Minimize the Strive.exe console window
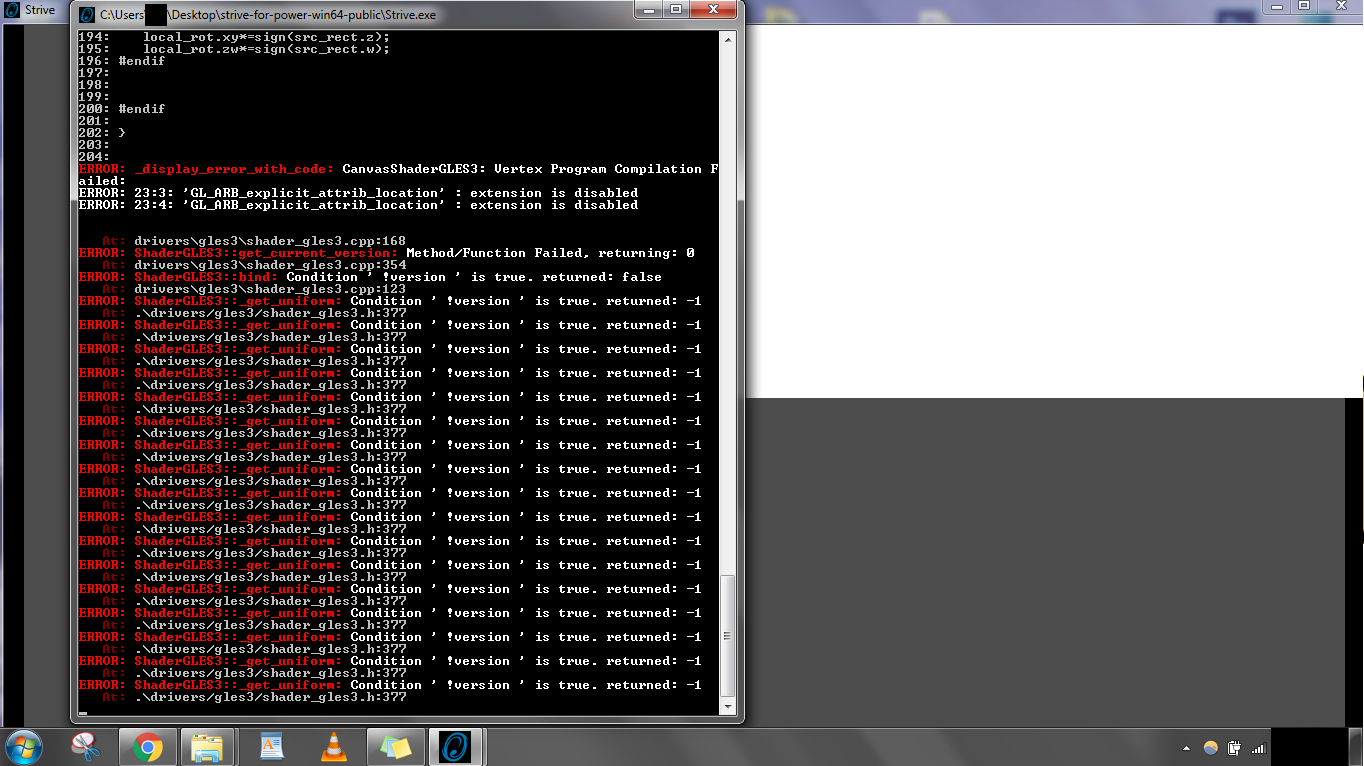This screenshot has height=766, width=1364. 649,9
